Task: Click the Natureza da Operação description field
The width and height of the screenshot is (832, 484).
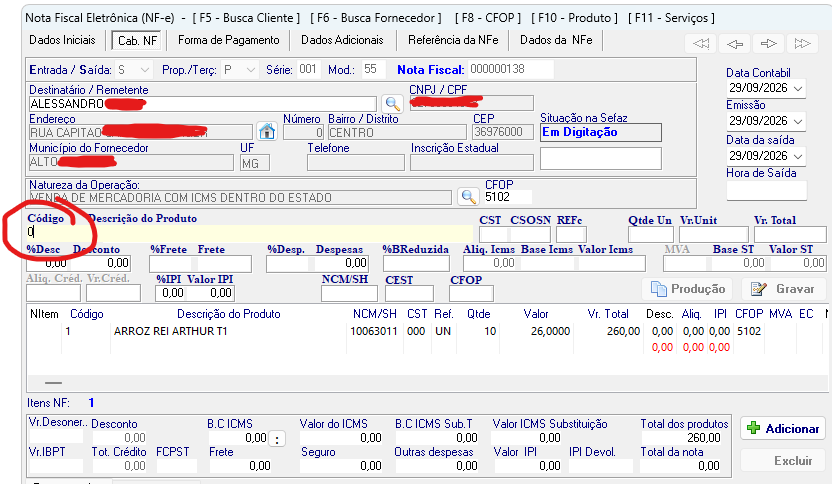Action: click(240, 197)
